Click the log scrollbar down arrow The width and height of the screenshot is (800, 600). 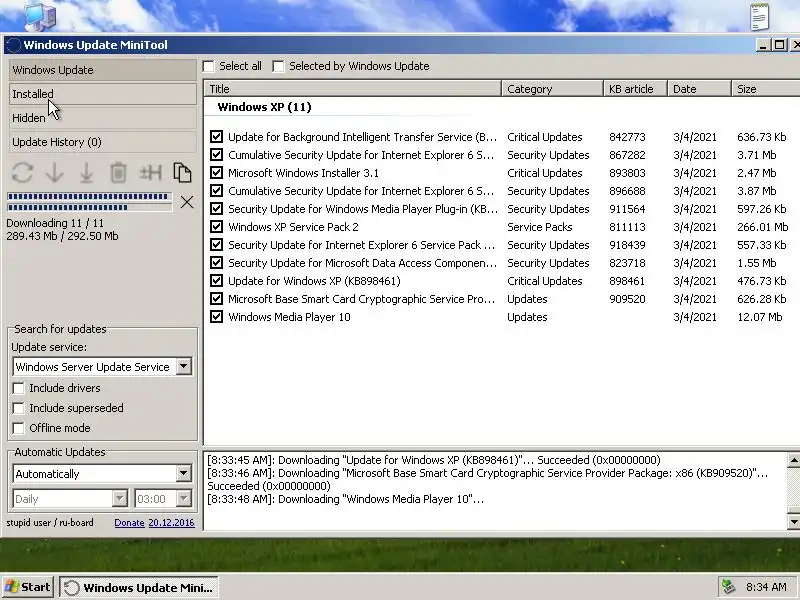pos(794,521)
